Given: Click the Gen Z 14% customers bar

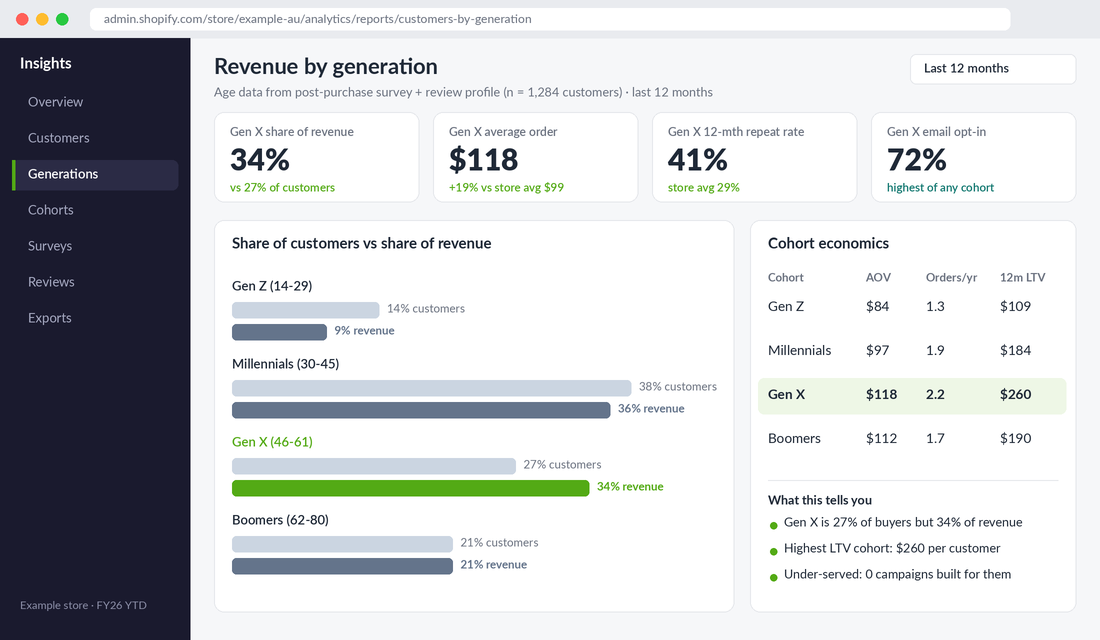Looking at the screenshot, I should pyautogui.click(x=305, y=309).
